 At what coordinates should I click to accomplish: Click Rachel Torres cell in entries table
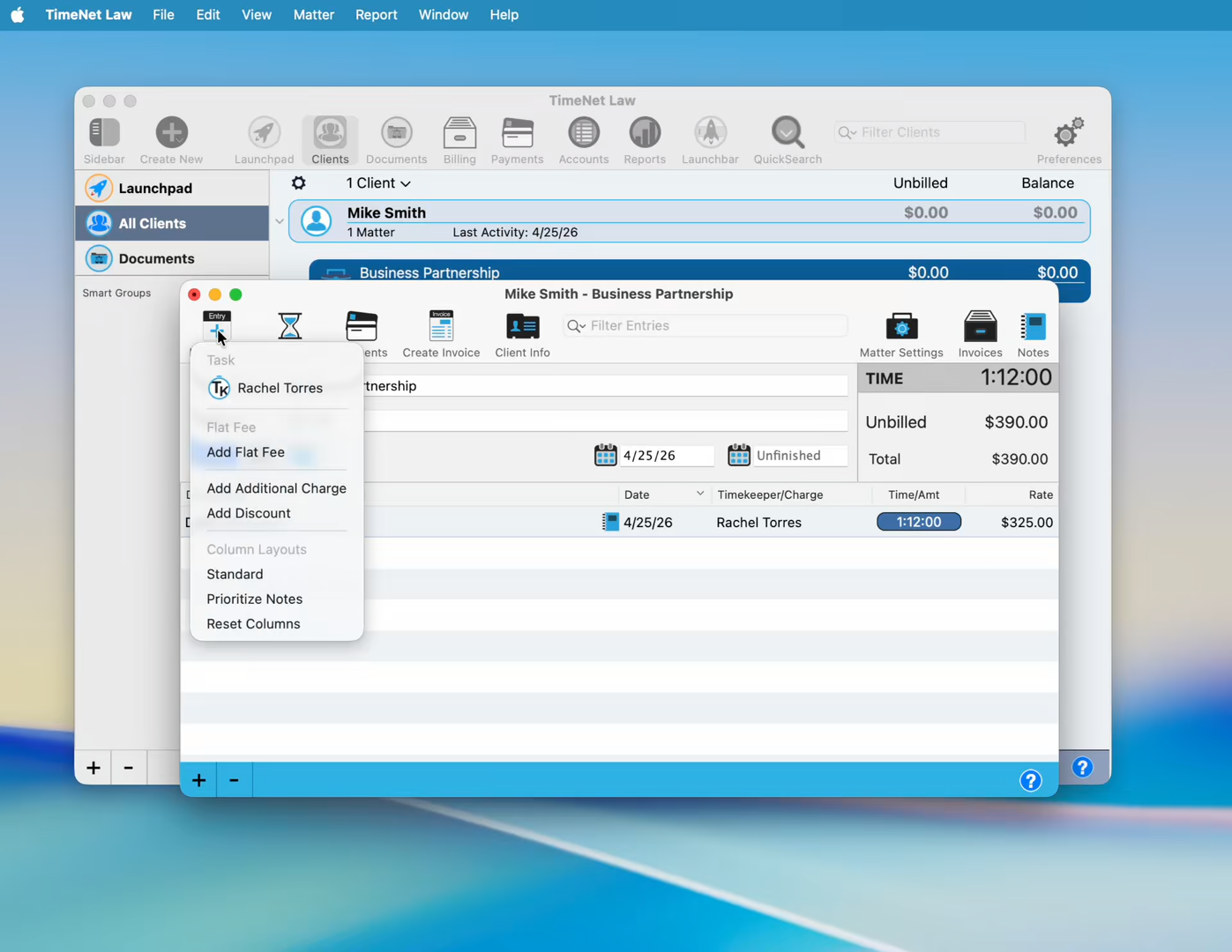click(758, 523)
